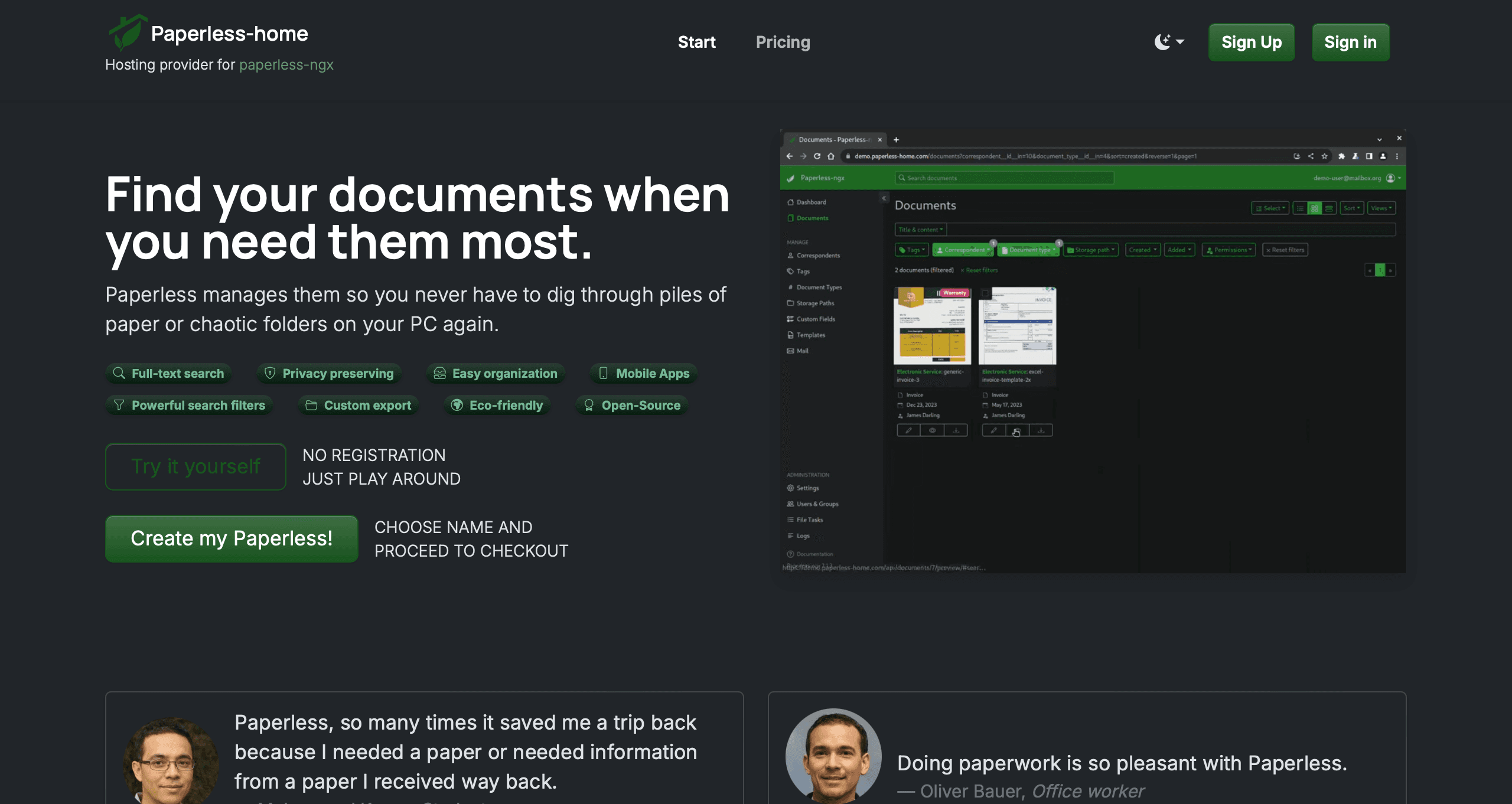1512x804 pixels.
Task: Open the Select dropdown in Documents
Action: (x=1270, y=208)
